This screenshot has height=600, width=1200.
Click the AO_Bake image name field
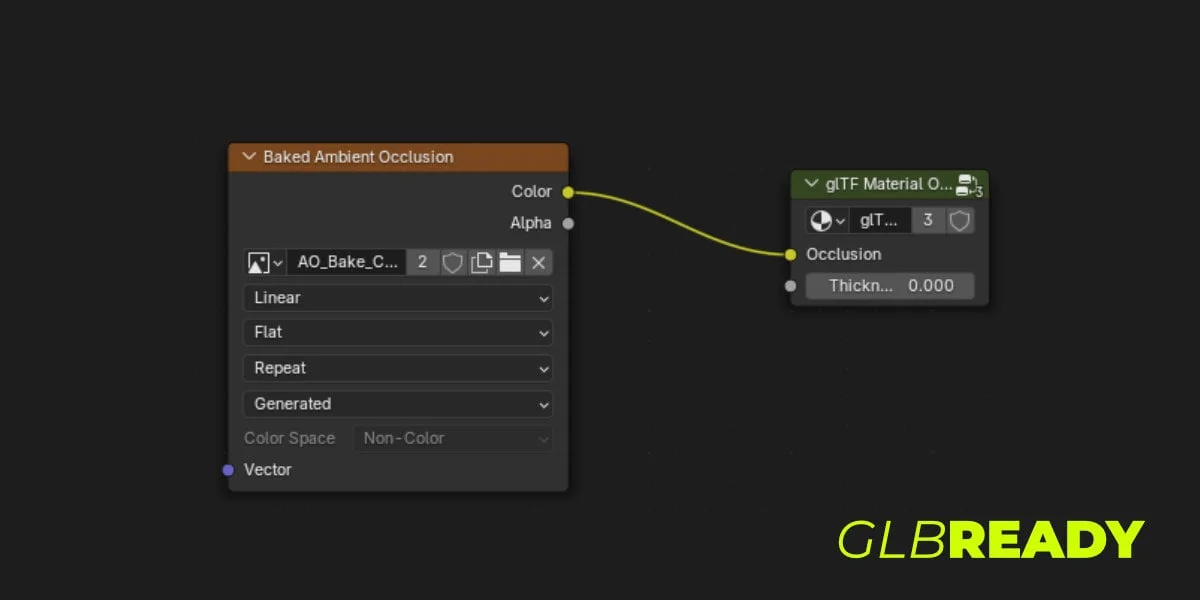[x=347, y=262]
